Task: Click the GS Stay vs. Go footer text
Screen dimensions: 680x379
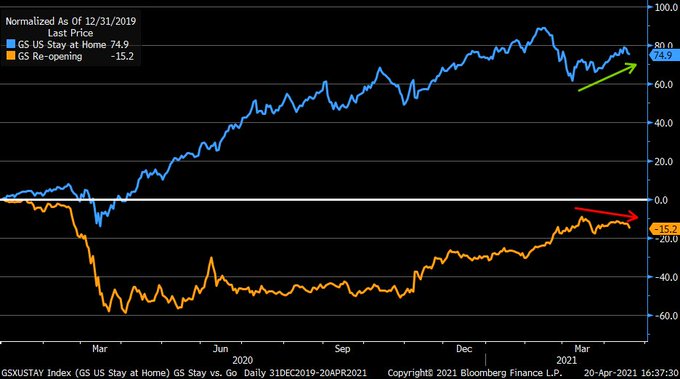Action: (x=206, y=373)
